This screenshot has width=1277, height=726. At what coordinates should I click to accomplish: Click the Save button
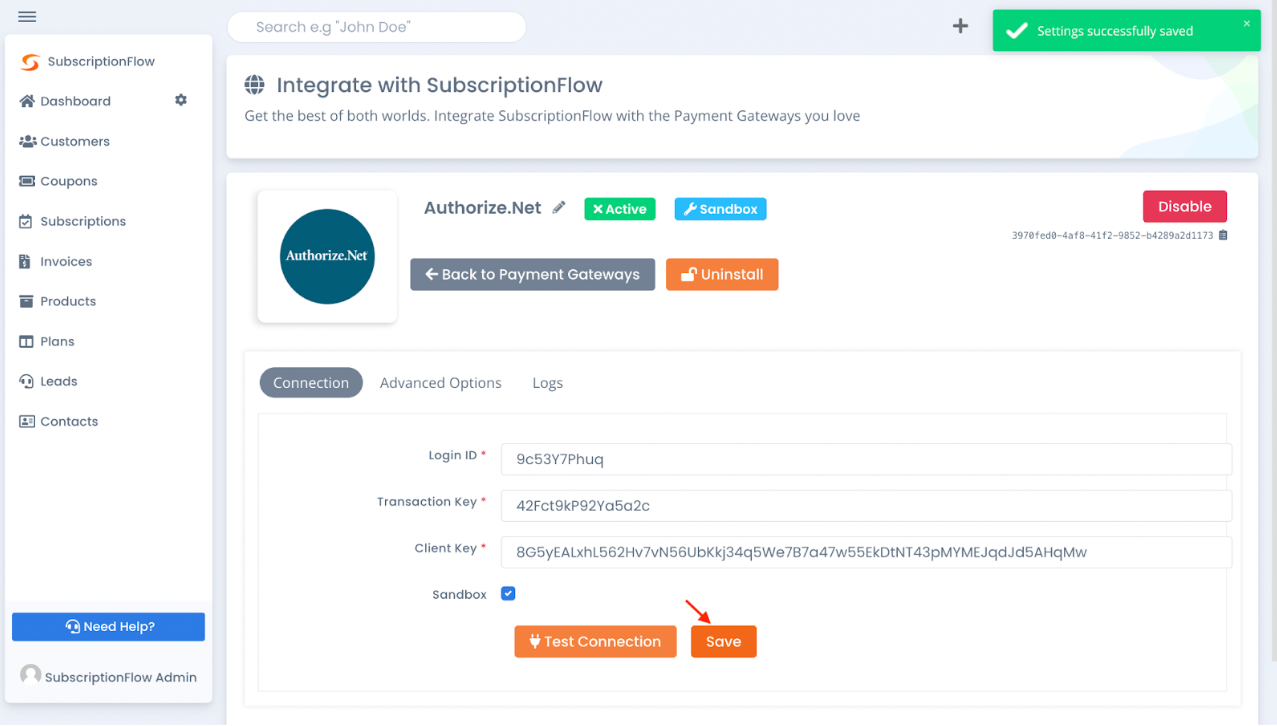point(723,641)
